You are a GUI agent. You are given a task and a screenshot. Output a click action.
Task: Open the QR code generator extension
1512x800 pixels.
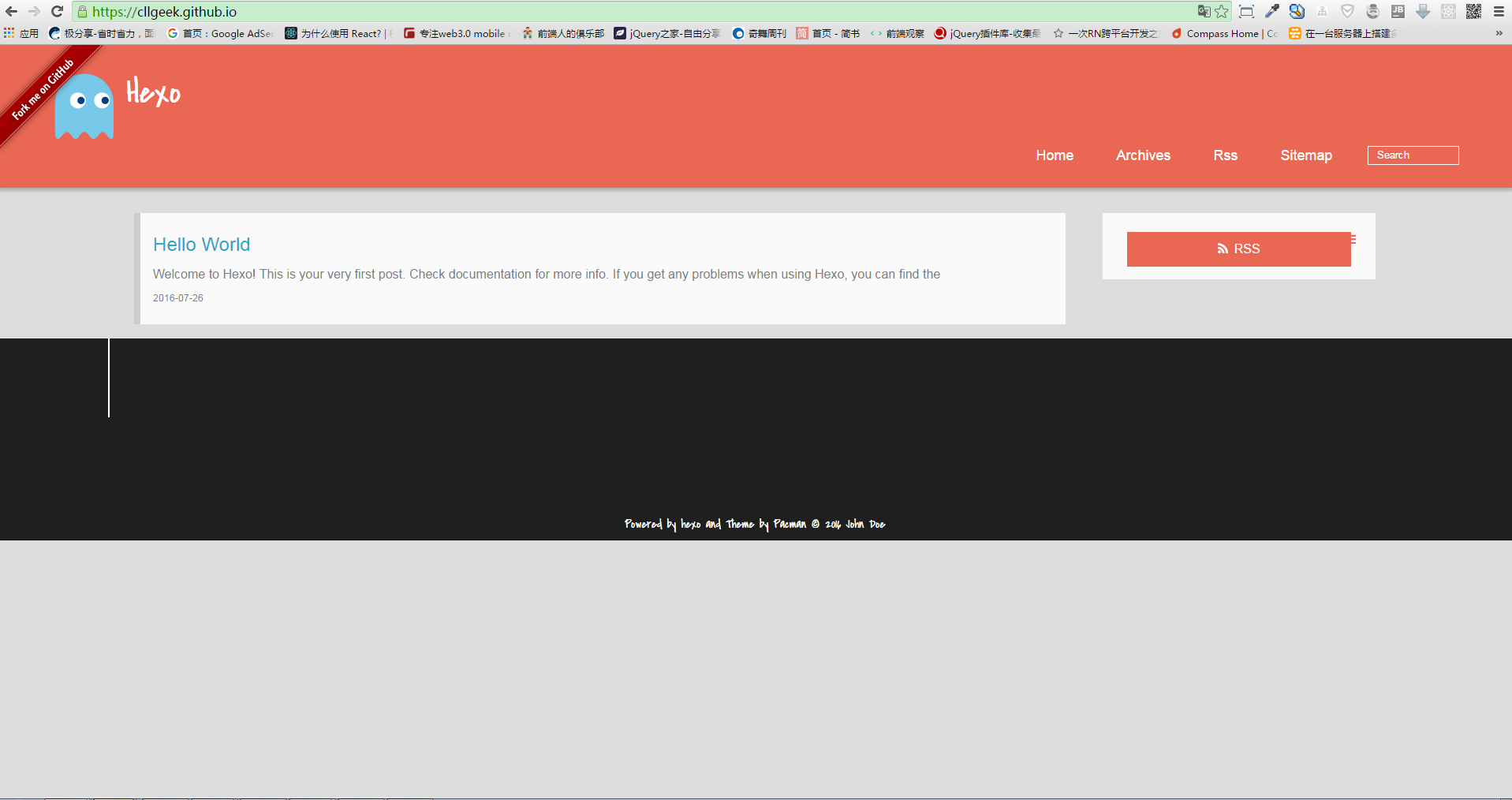1473,12
